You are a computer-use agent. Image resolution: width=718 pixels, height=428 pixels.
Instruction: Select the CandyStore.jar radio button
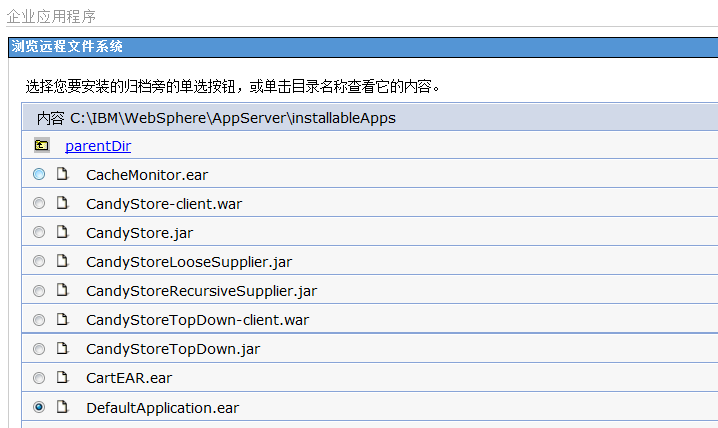click(39, 232)
